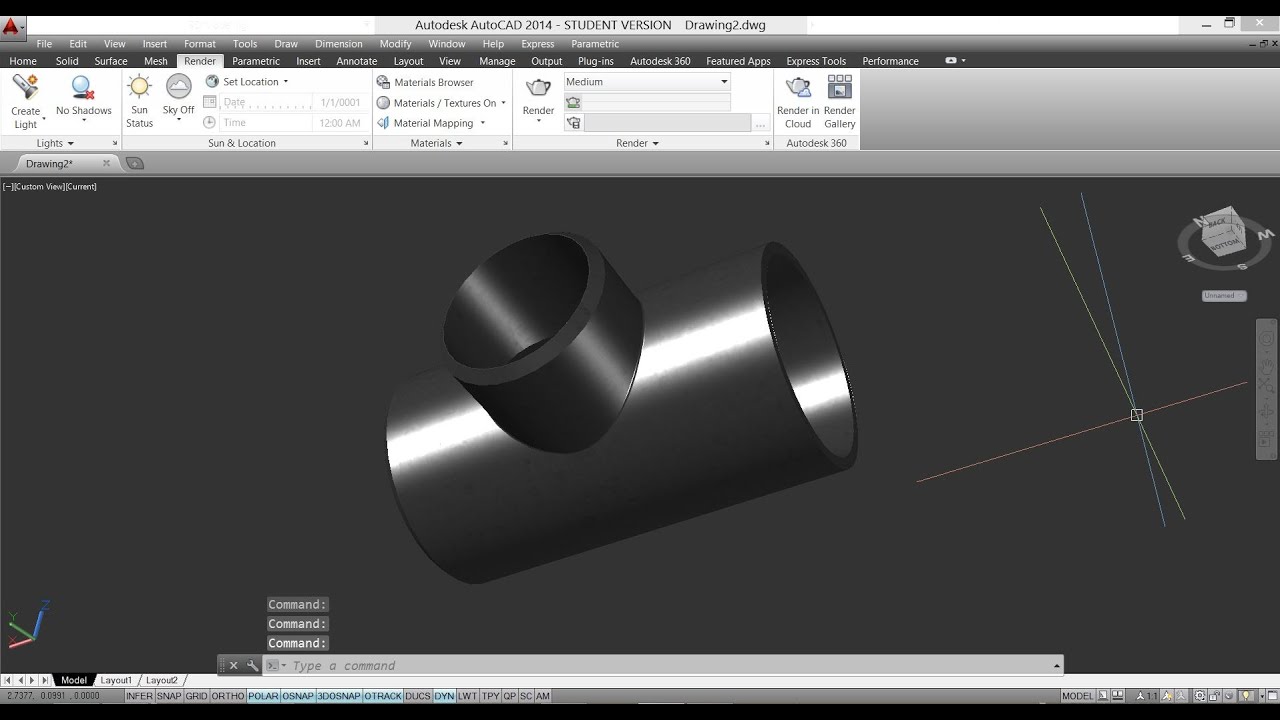Toggle POLAR tracking in status bar
1280x720 pixels.
tap(263, 696)
